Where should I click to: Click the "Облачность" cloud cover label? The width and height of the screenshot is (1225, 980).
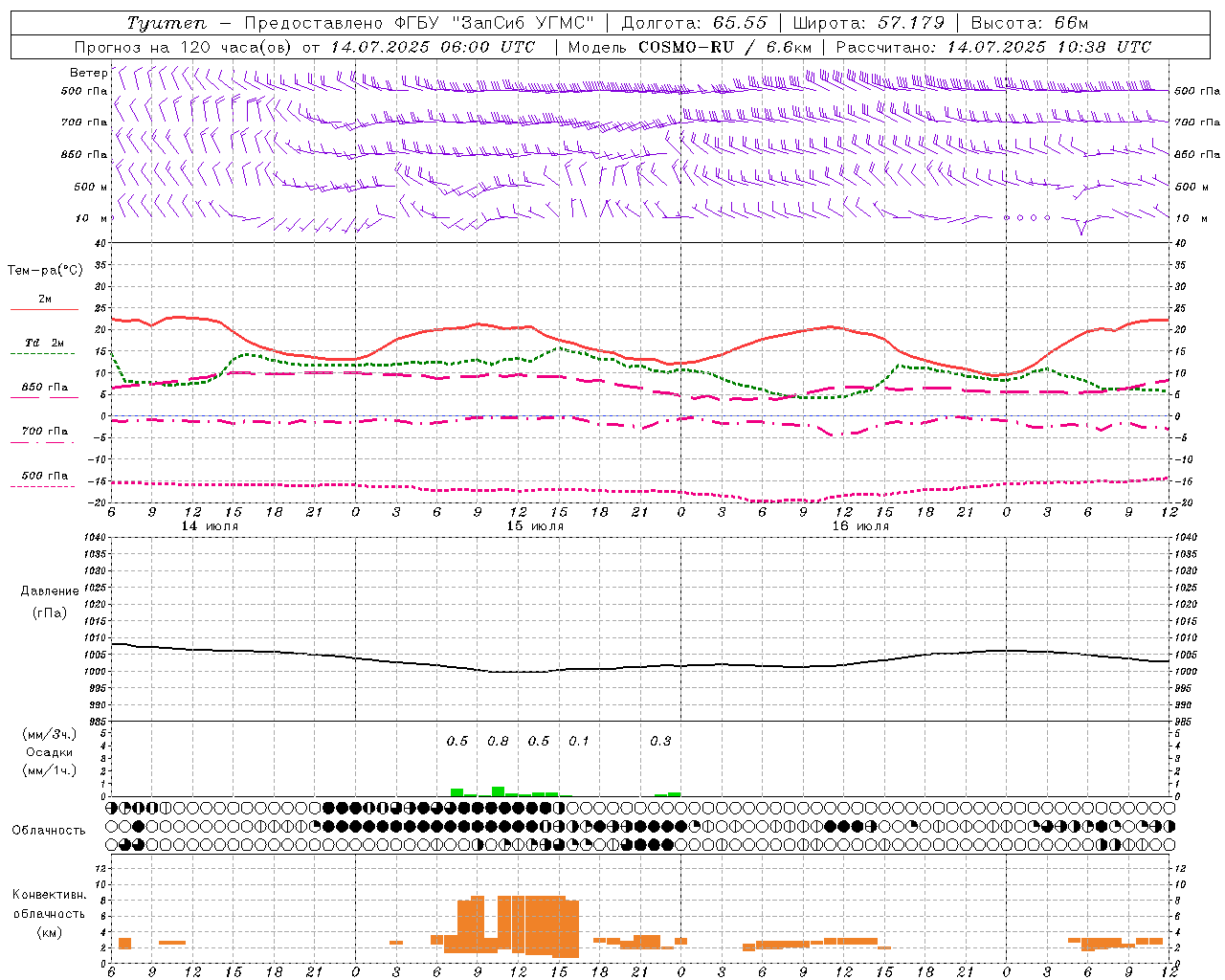click(49, 831)
